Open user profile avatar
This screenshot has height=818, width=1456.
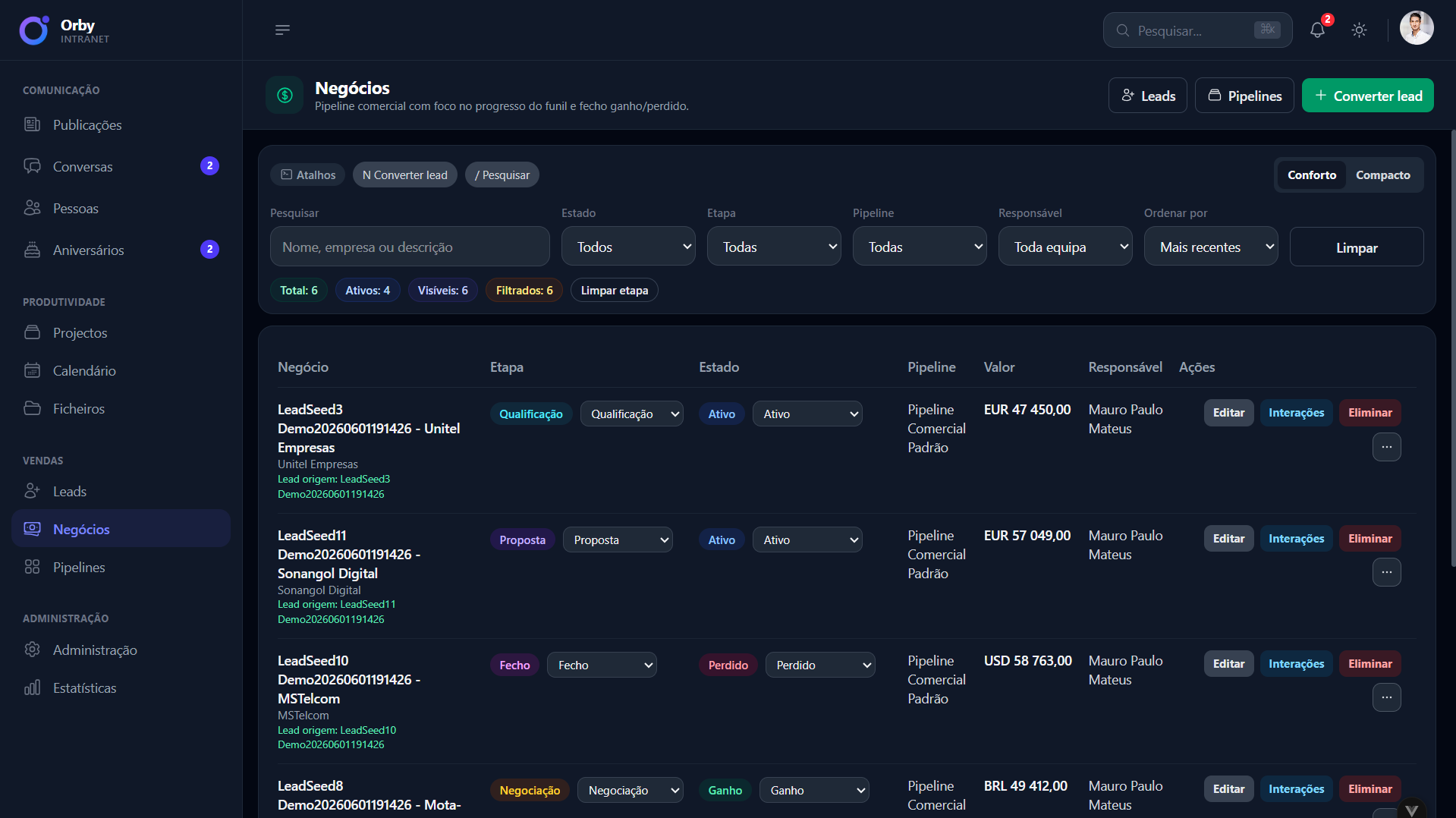[x=1416, y=29]
